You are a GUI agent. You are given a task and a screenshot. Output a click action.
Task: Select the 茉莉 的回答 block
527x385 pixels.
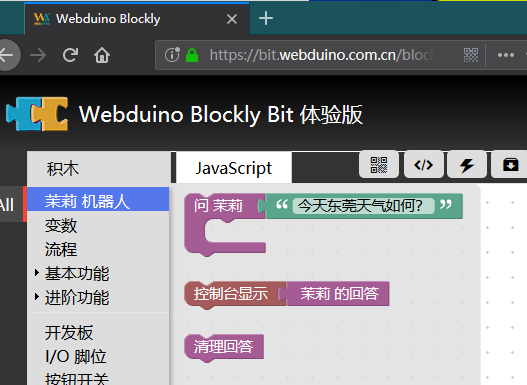[339, 294]
